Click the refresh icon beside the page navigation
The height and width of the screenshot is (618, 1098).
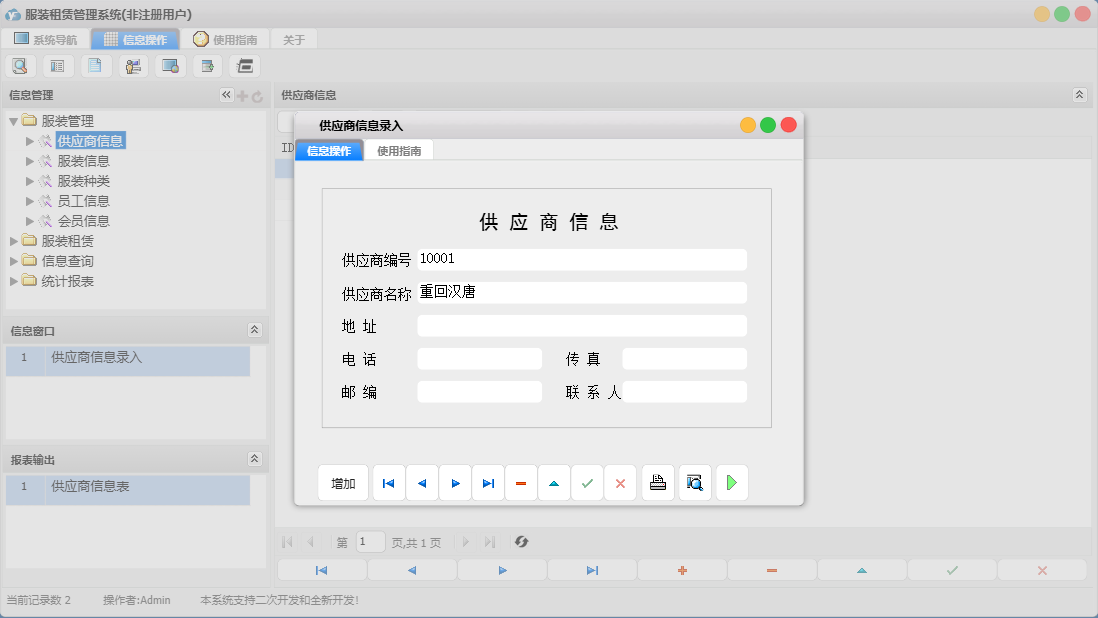click(x=521, y=542)
